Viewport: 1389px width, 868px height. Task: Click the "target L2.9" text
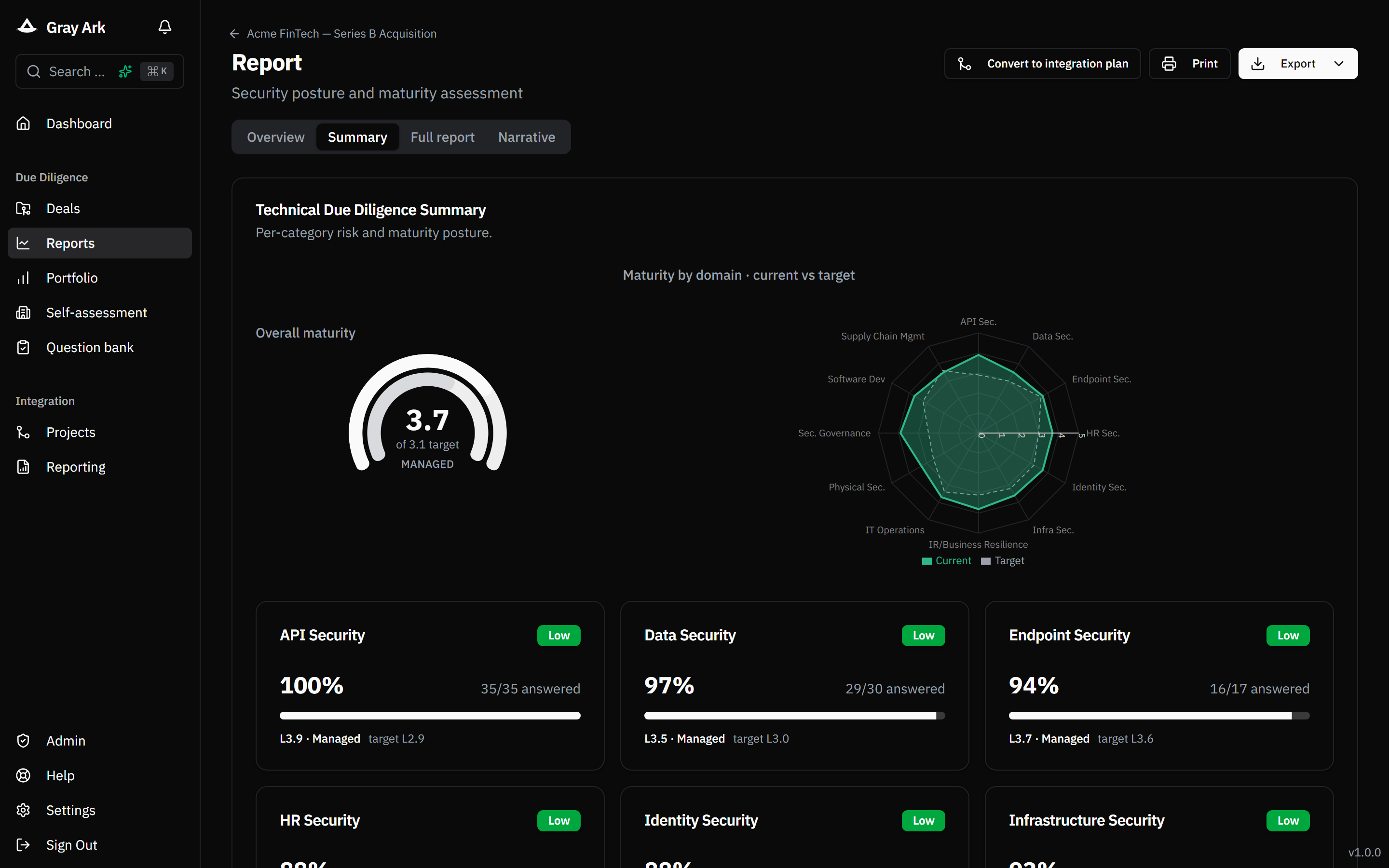(x=396, y=738)
